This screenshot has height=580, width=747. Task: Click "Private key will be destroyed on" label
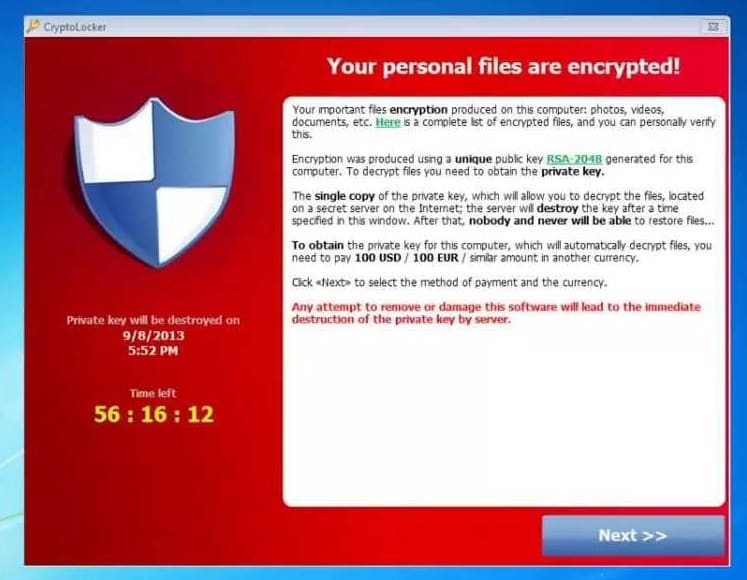[153, 320]
